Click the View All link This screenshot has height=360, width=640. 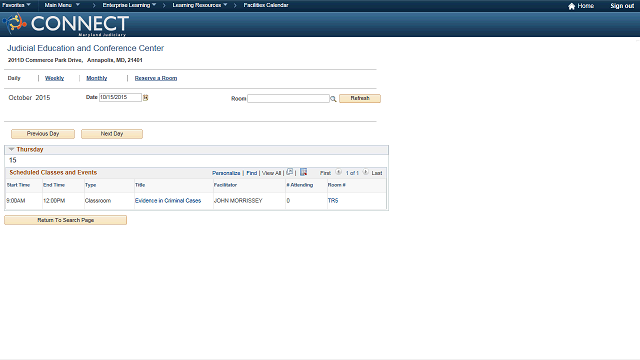click(271, 173)
